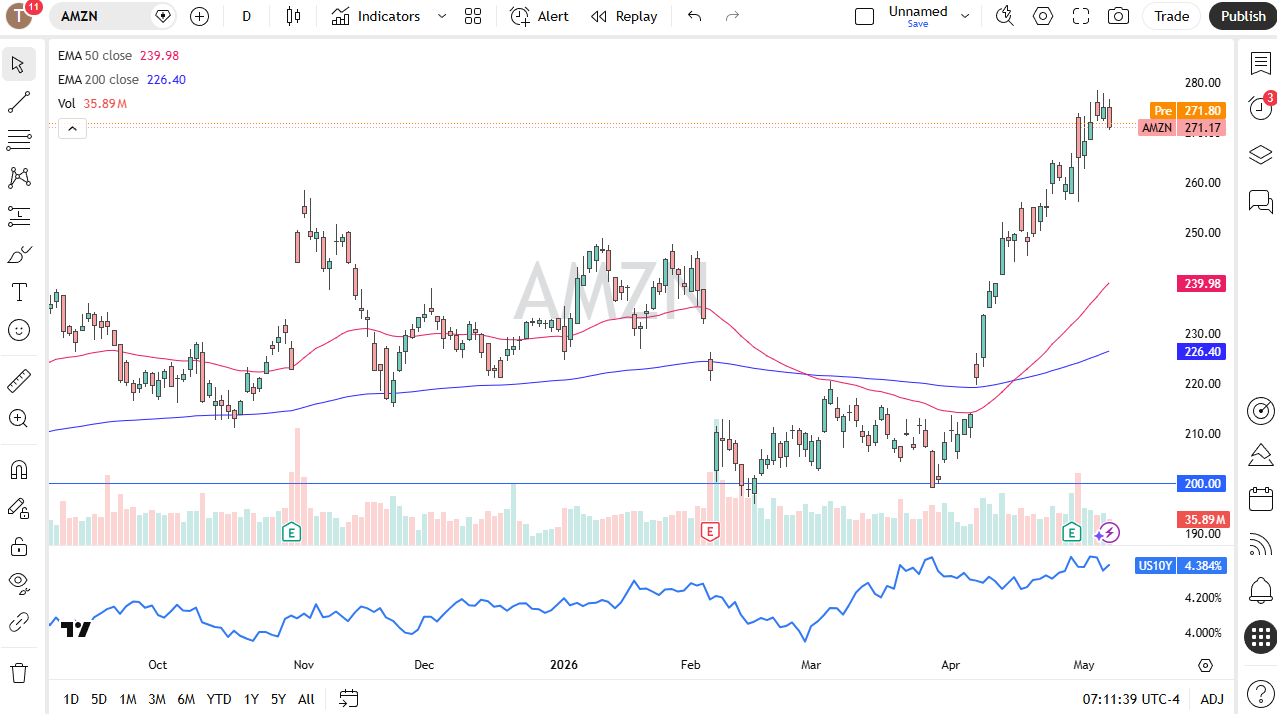Click the 200.00 horizontal line label
Image resolution: width=1277 pixels, height=714 pixels.
[x=1202, y=484]
